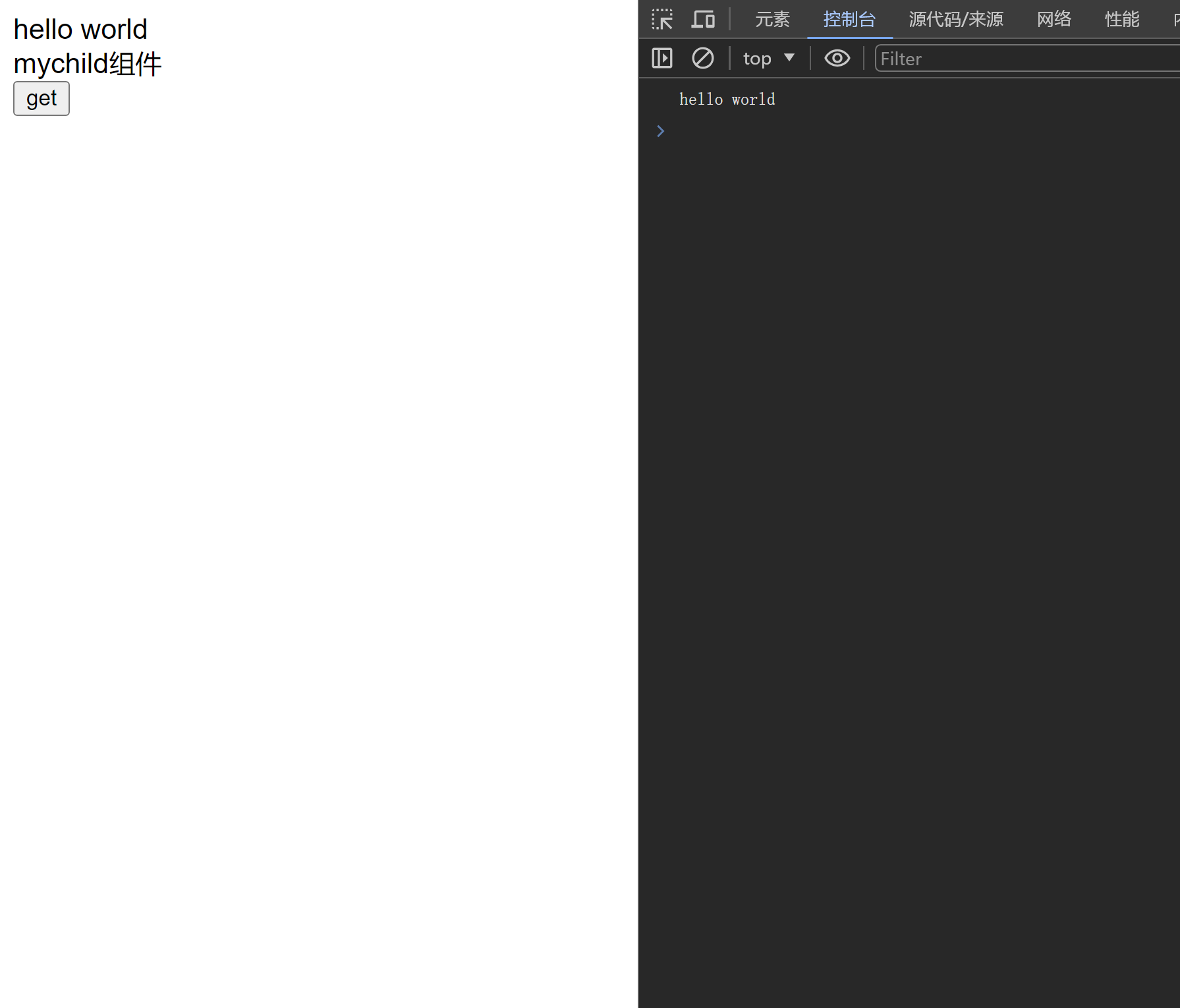The width and height of the screenshot is (1180, 1008).
Task: Select the 控制台 tab
Action: tap(849, 19)
